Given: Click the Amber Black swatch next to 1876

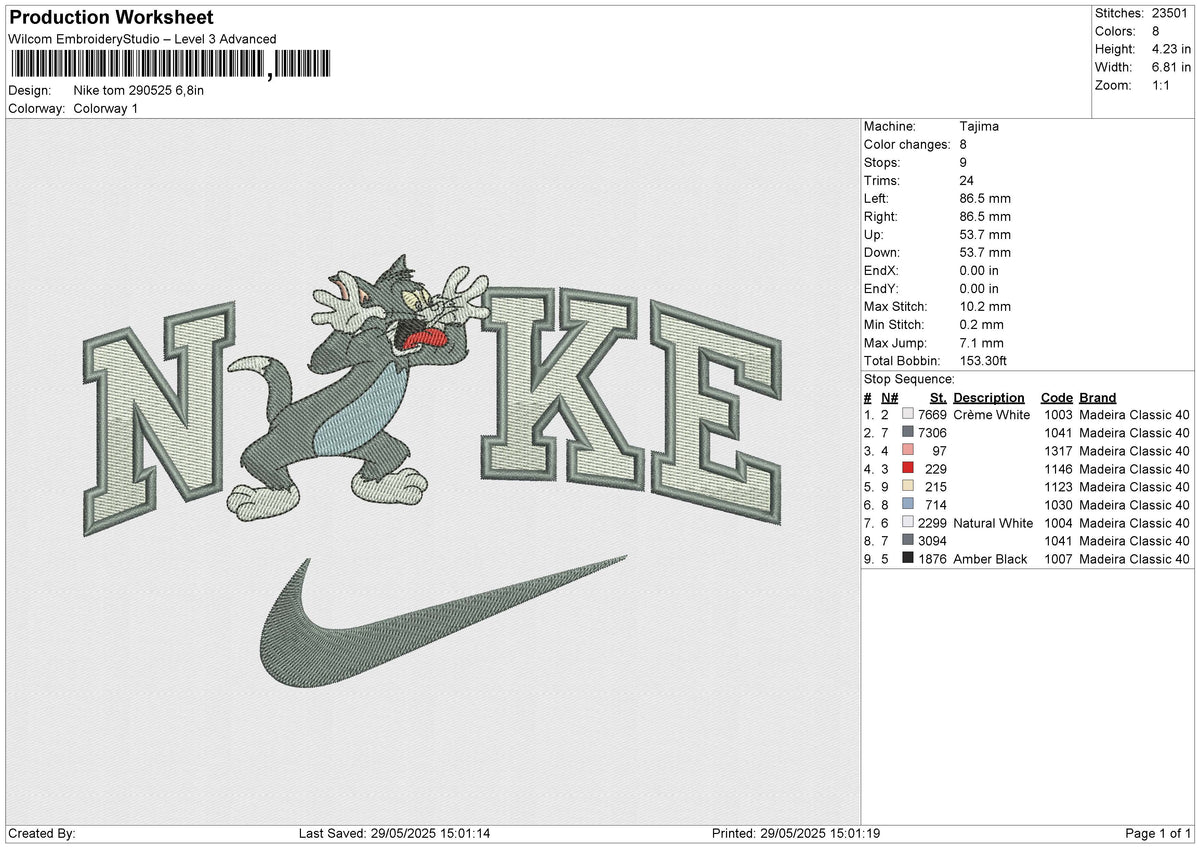Looking at the screenshot, I should [908, 558].
